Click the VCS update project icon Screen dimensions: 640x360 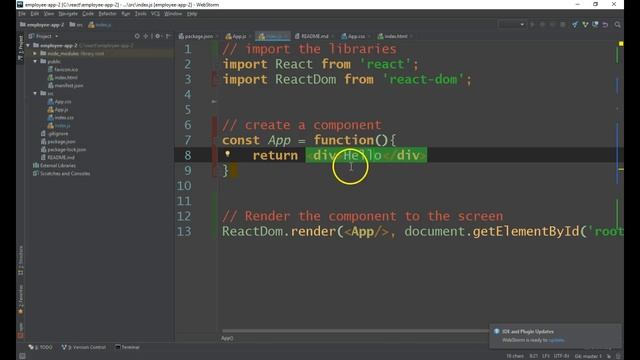(x=575, y=24)
